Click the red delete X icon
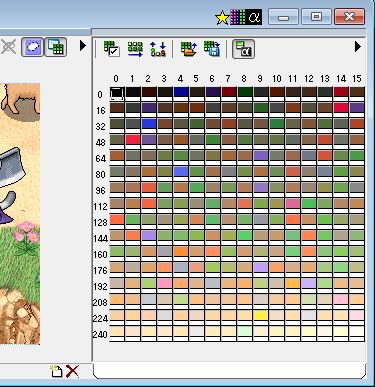 click(72, 371)
